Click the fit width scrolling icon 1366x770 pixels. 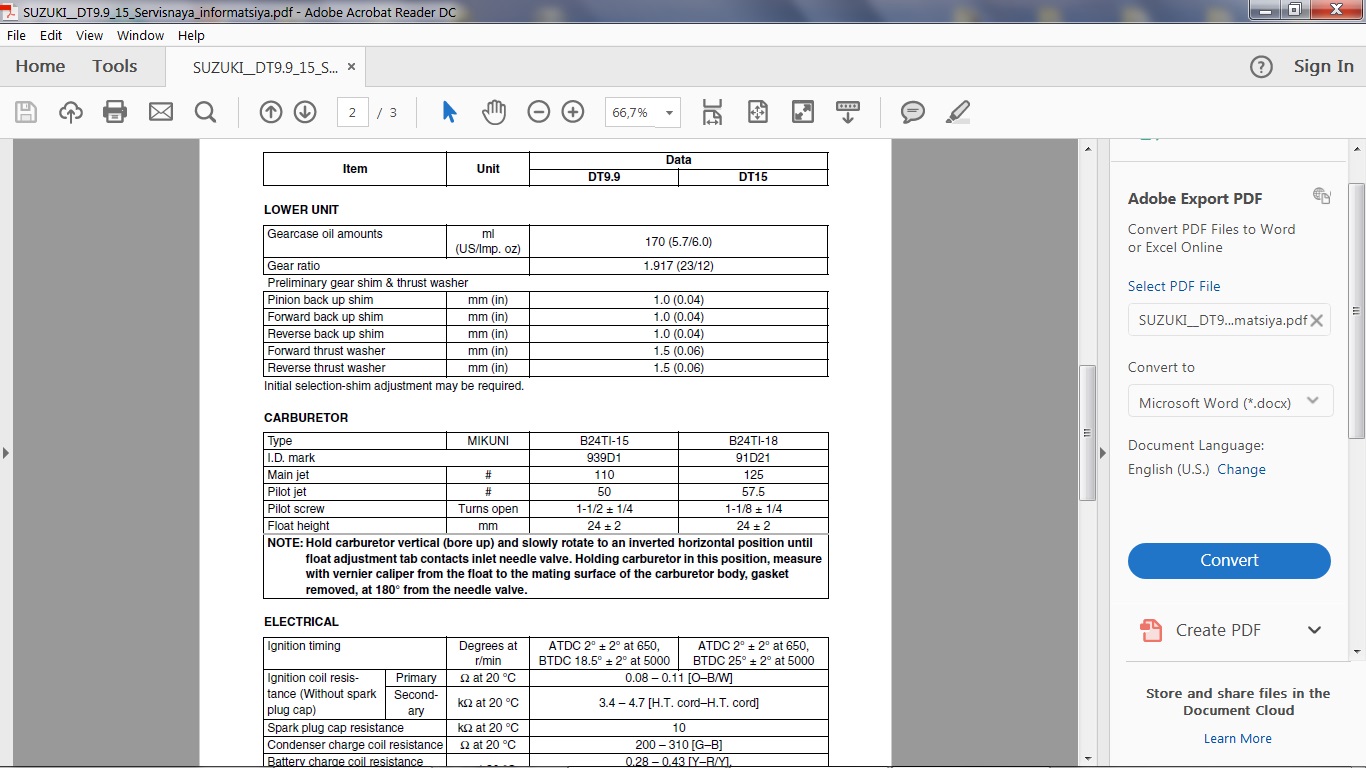(x=712, y=112)
